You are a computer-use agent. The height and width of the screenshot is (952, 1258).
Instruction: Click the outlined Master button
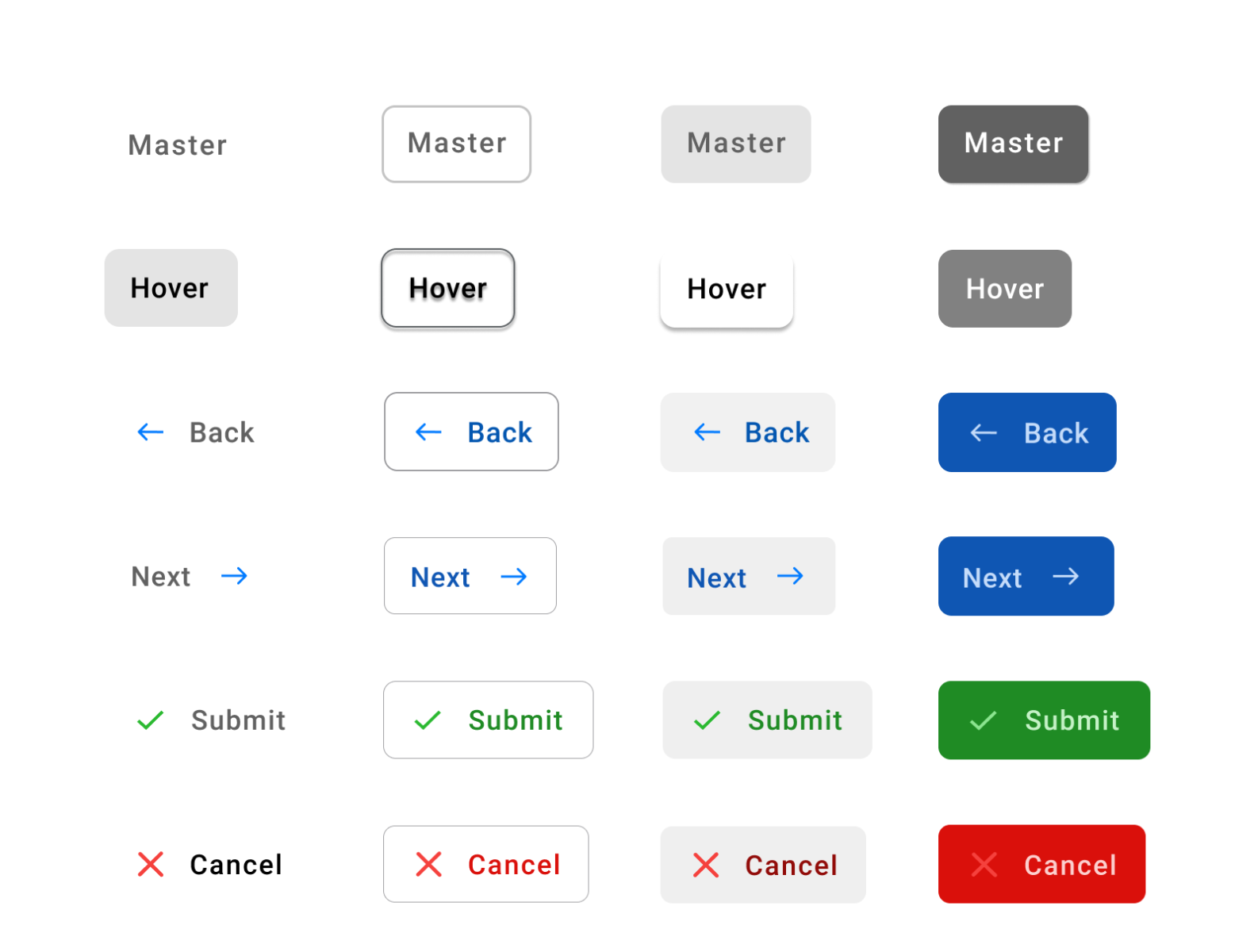click(x=456, y=144)
